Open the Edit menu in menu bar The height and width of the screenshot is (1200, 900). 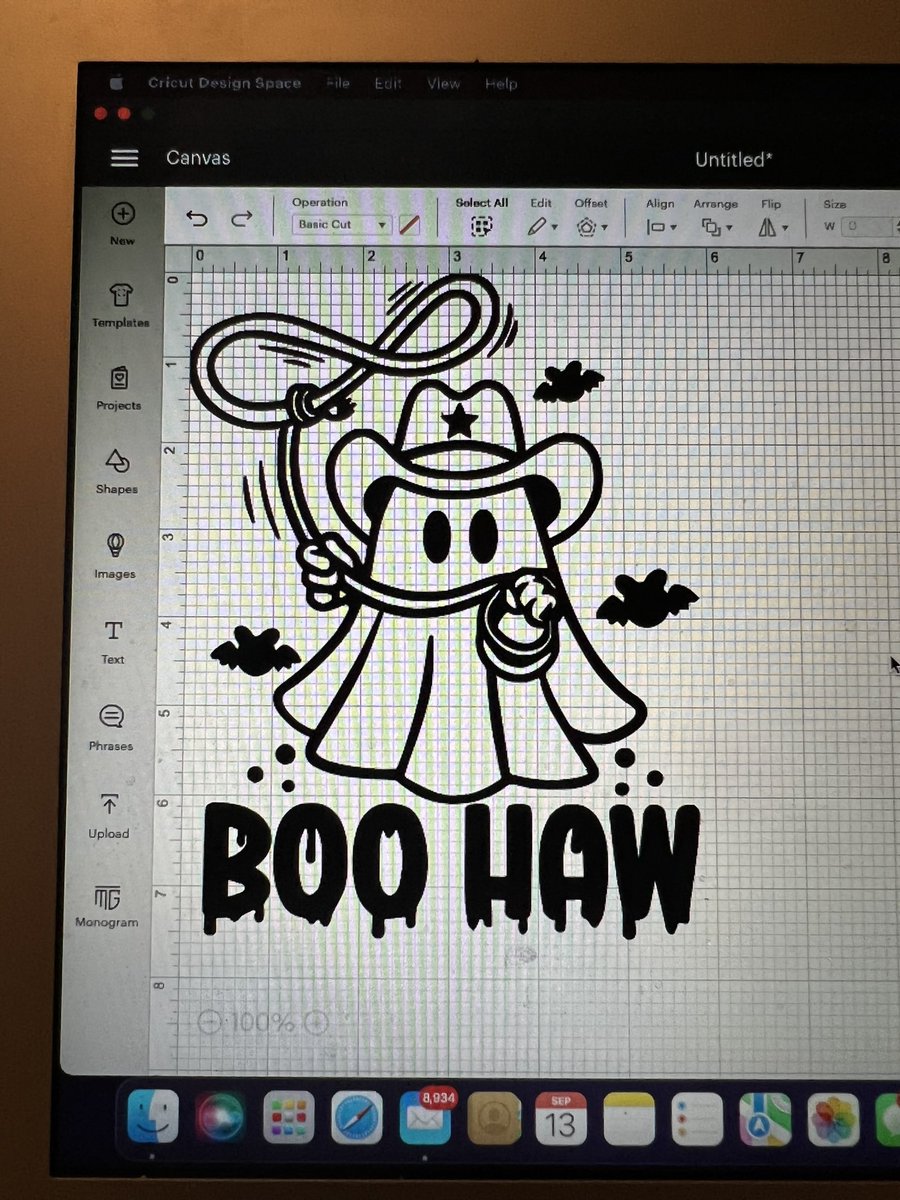388,84
